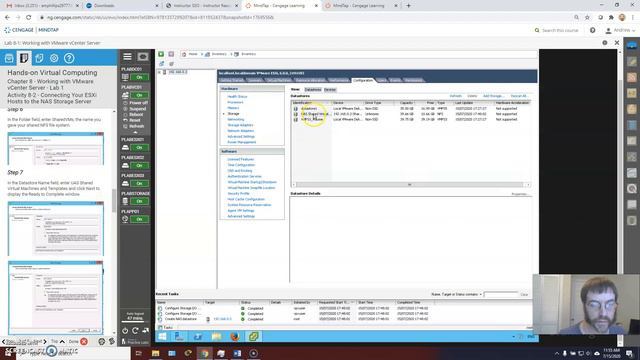Expand the 192.168.0.3 host tree node
Viewport: 640px width, 360px height.
click(159, 72)
